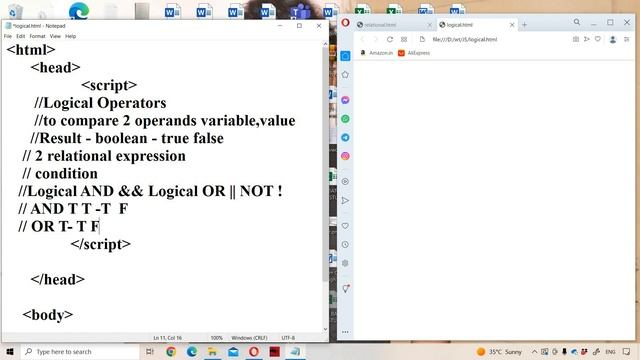
Task: Close the logical.html tab
Action: tap(512, 25)
